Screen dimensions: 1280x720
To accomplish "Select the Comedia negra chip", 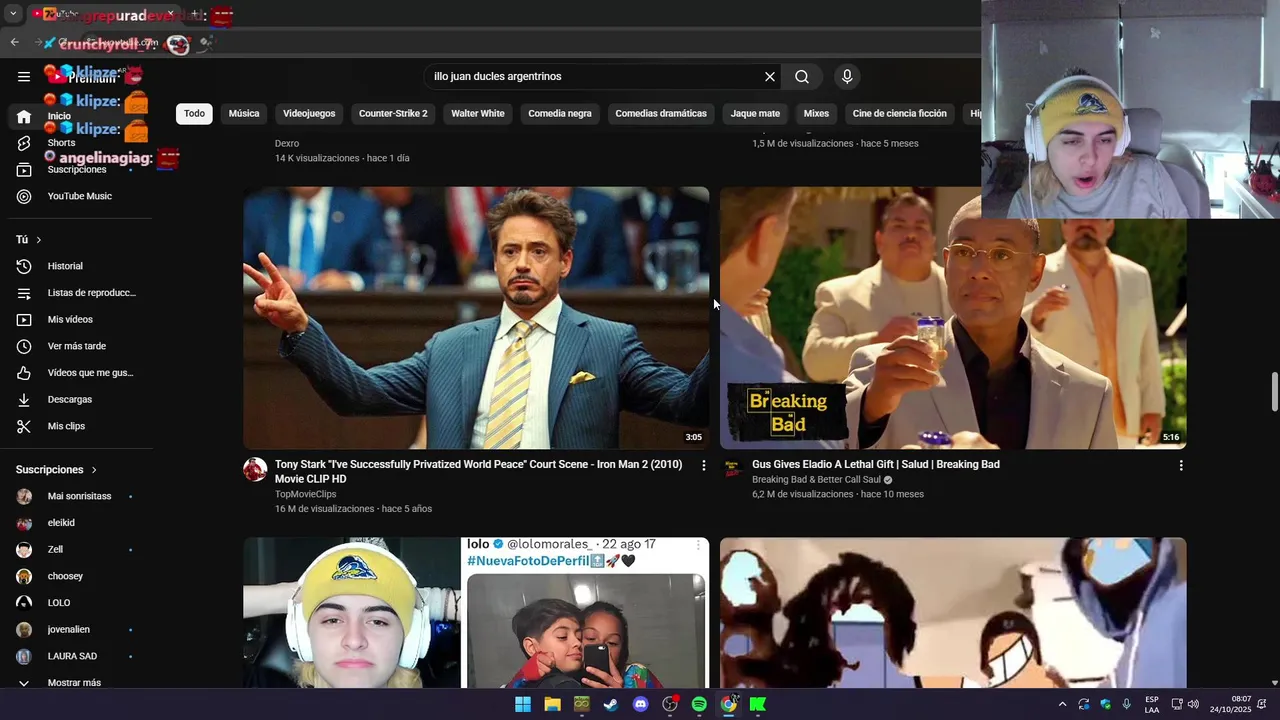I will tap(560, 113).
